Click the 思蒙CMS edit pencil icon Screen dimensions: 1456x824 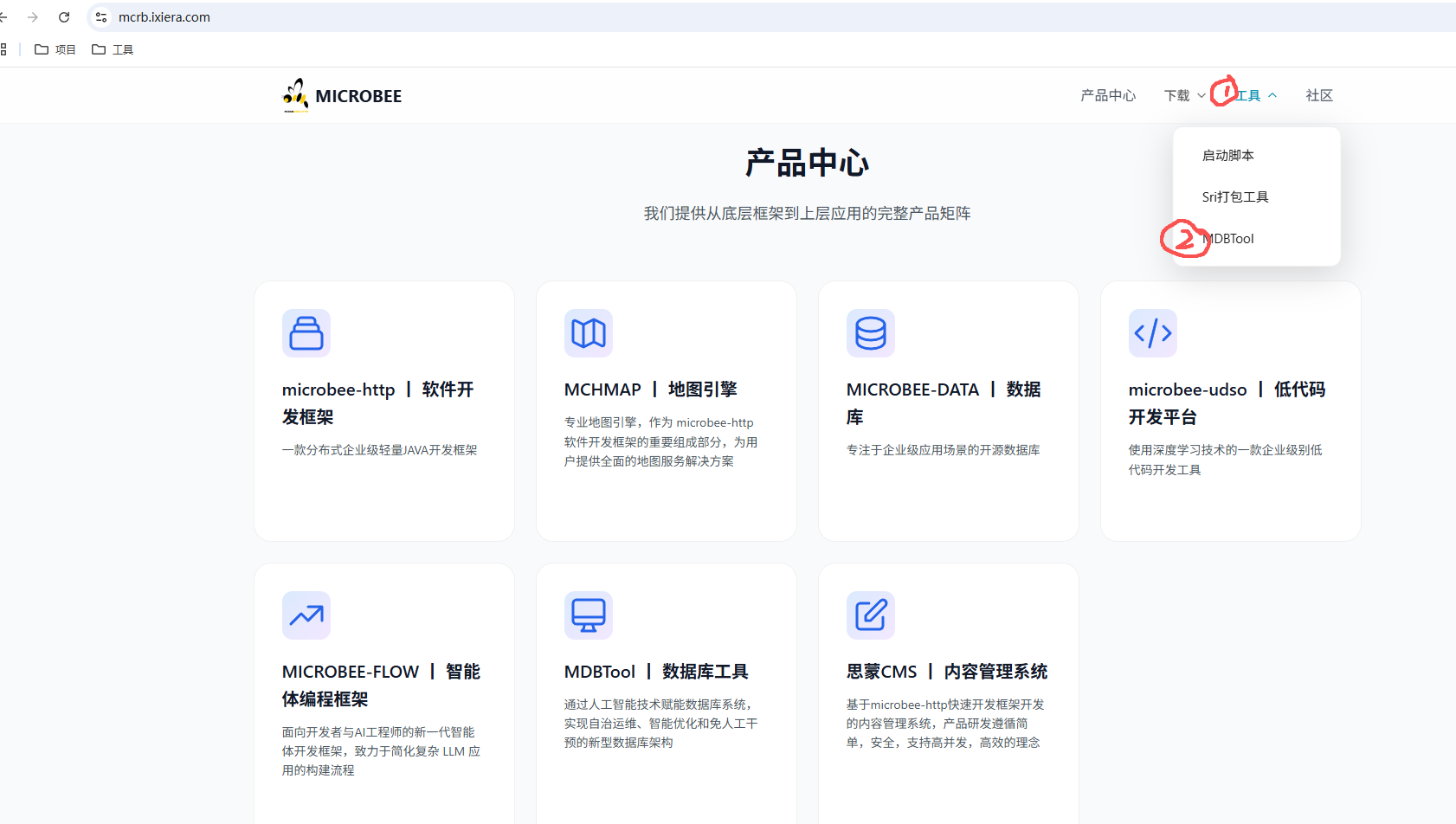click(871, 615)
